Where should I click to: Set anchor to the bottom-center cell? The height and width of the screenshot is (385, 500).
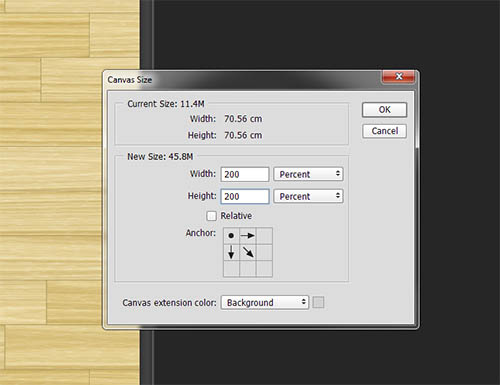click(x=248, y=269)
